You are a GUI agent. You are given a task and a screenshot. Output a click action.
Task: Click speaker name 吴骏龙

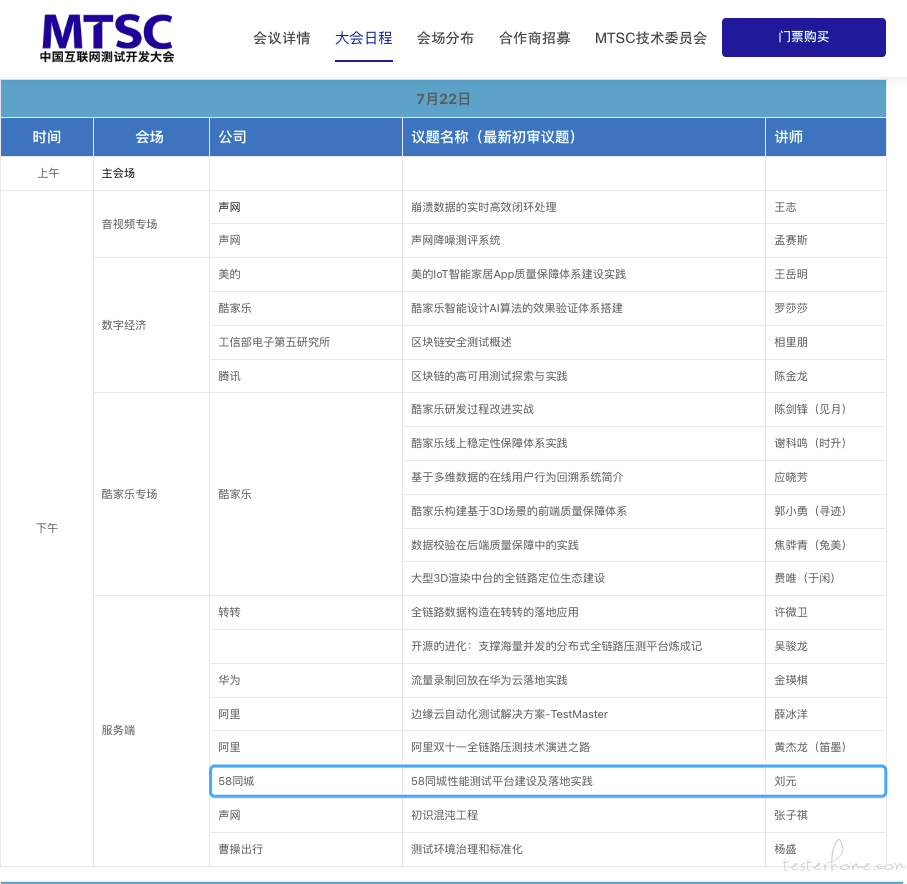[x=791, y=647]
